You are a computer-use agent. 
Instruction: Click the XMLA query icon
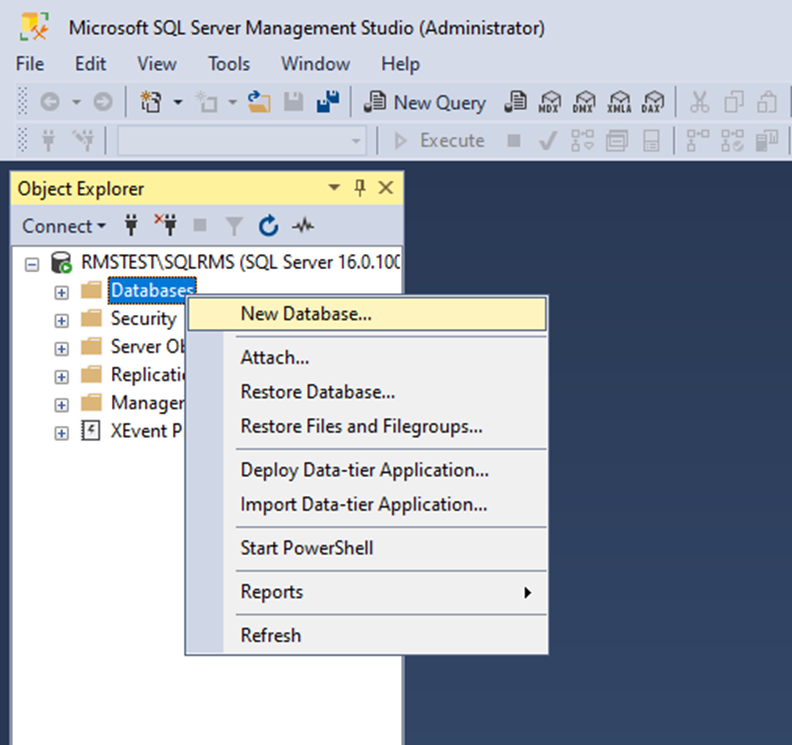click(619, 102)
